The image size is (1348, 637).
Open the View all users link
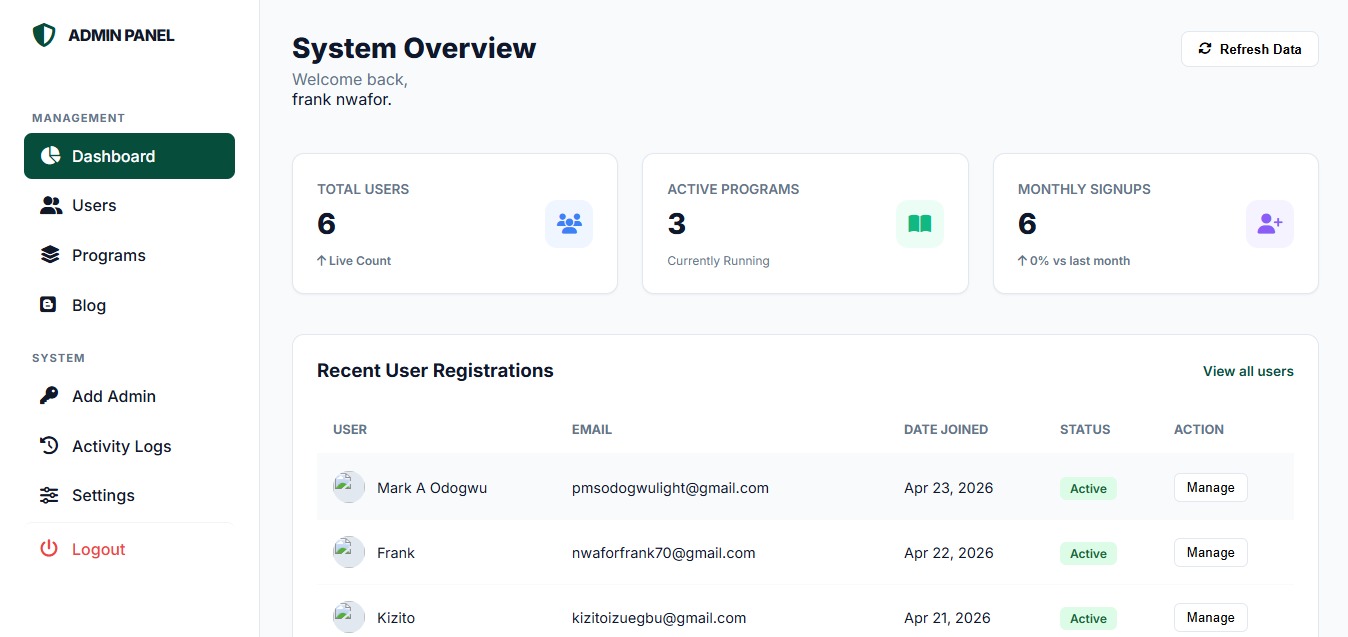coord(1247,371)
